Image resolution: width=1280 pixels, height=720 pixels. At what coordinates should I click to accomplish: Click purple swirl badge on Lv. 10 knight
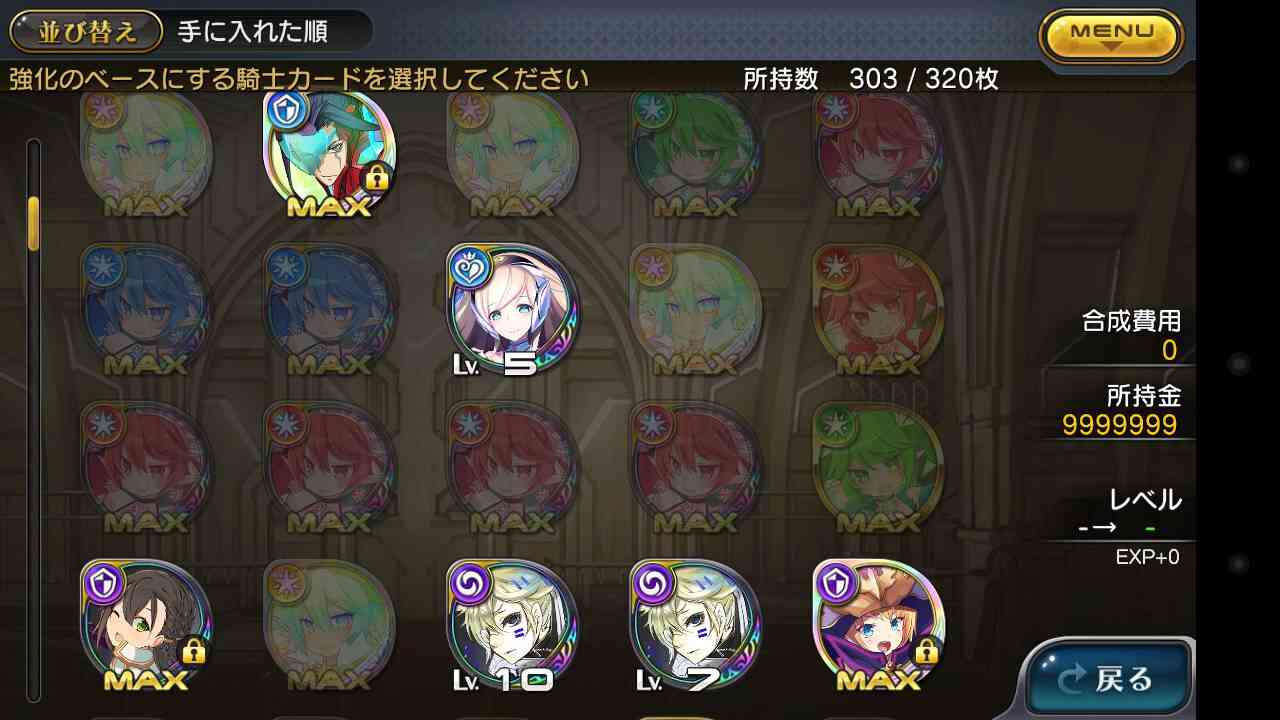[469, 581]
